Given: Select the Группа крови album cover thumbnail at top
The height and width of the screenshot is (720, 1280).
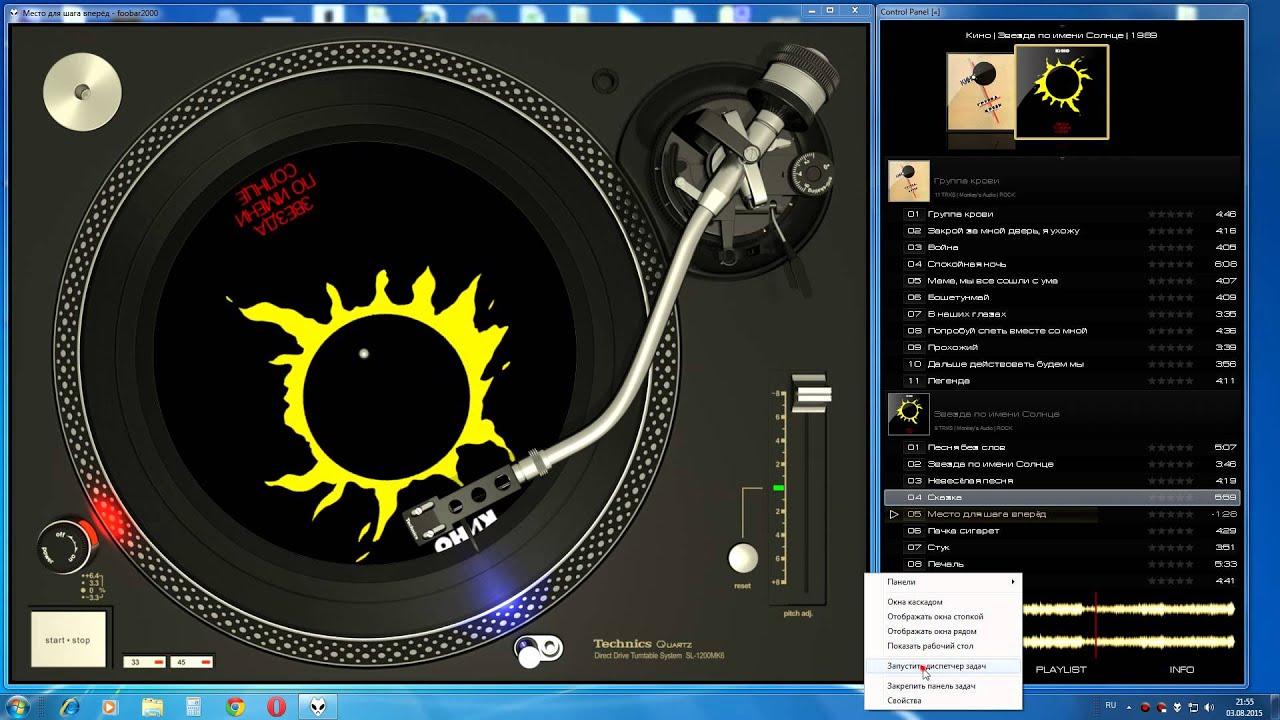Looking at the screenshot, I should click(x=980, y=92).
